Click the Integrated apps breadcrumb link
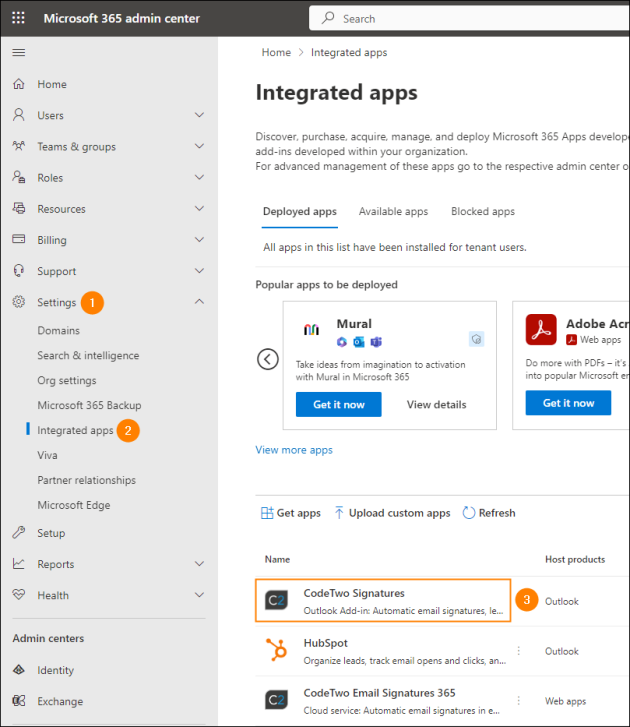Screen dimensions: 630x727 pos(349,52)
